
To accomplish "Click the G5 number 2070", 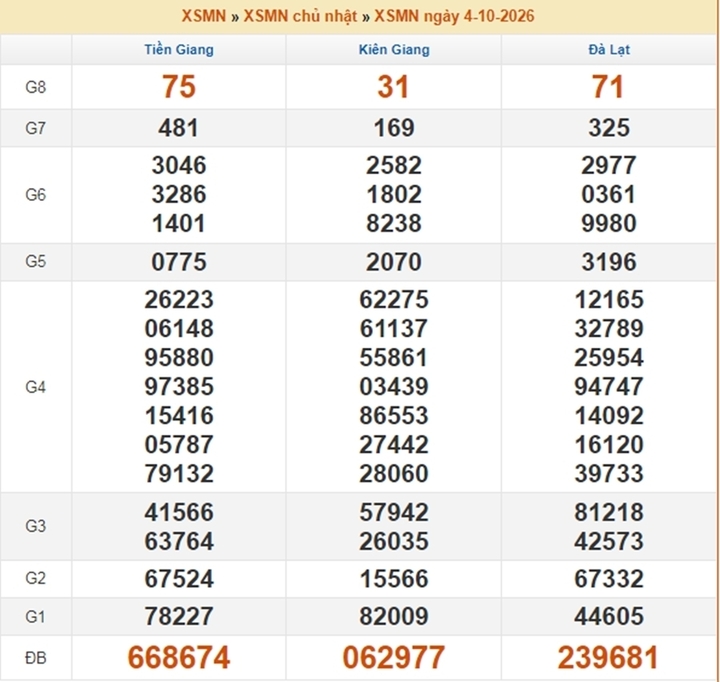I will click(394, 262).
